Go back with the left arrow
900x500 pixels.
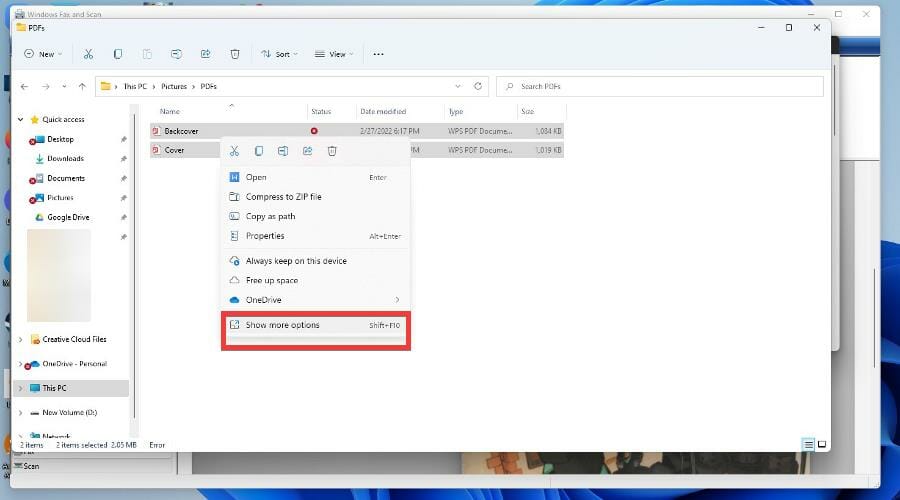point(24,87)
